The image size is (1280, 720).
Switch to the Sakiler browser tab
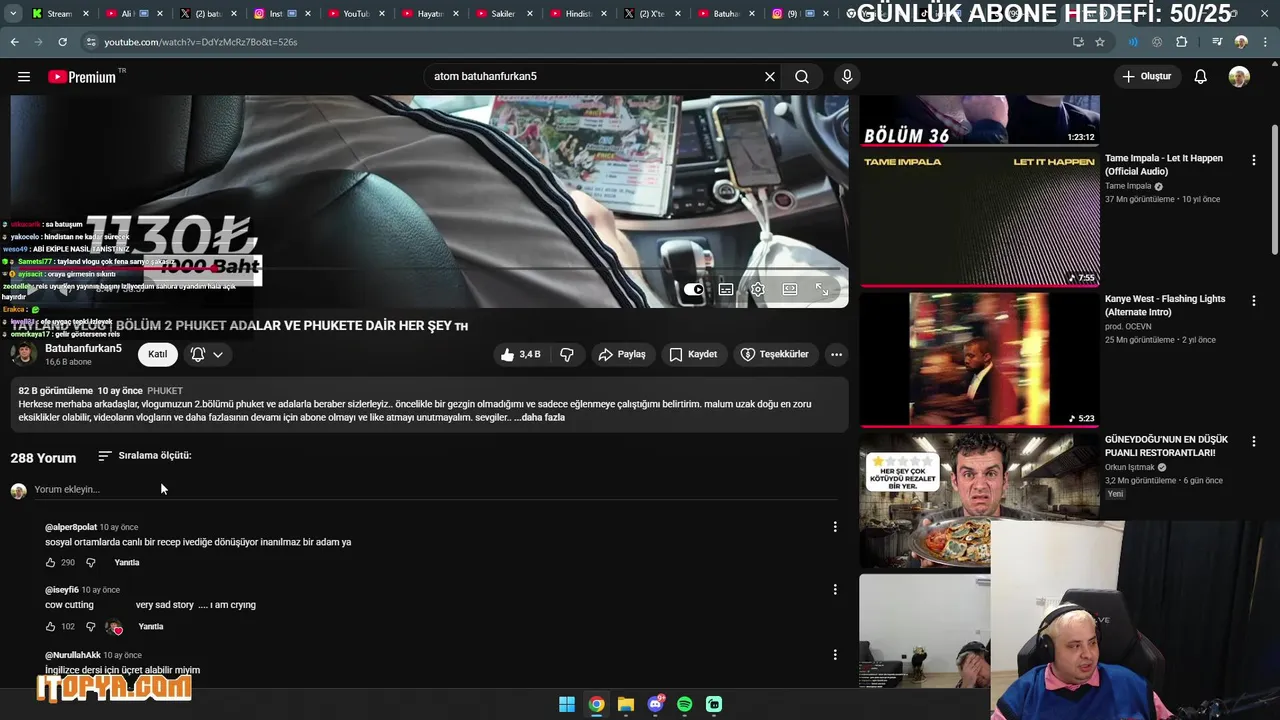point(504,14)
